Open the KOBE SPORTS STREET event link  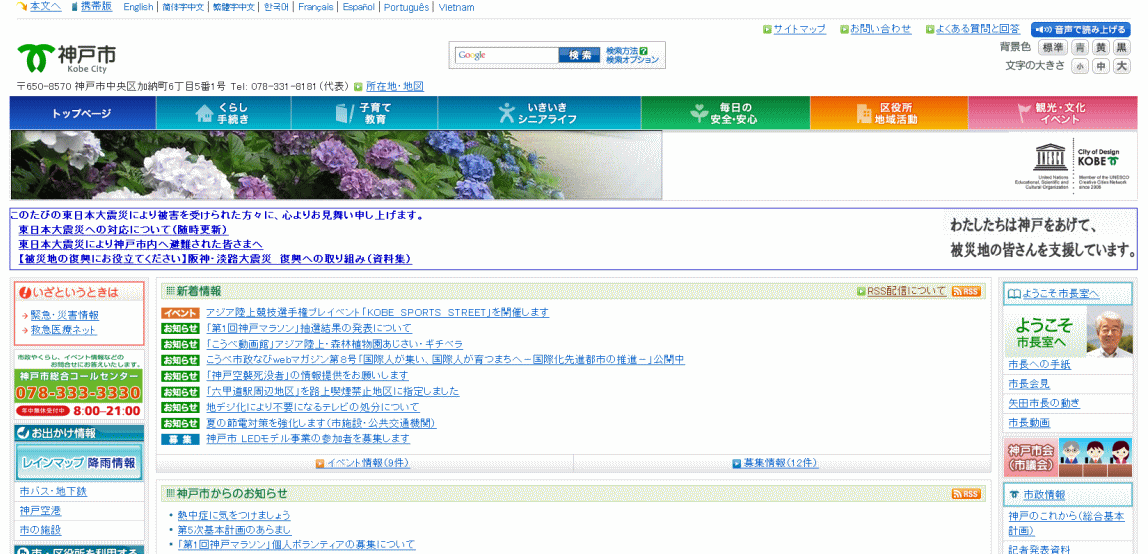[x=378, y=312]
